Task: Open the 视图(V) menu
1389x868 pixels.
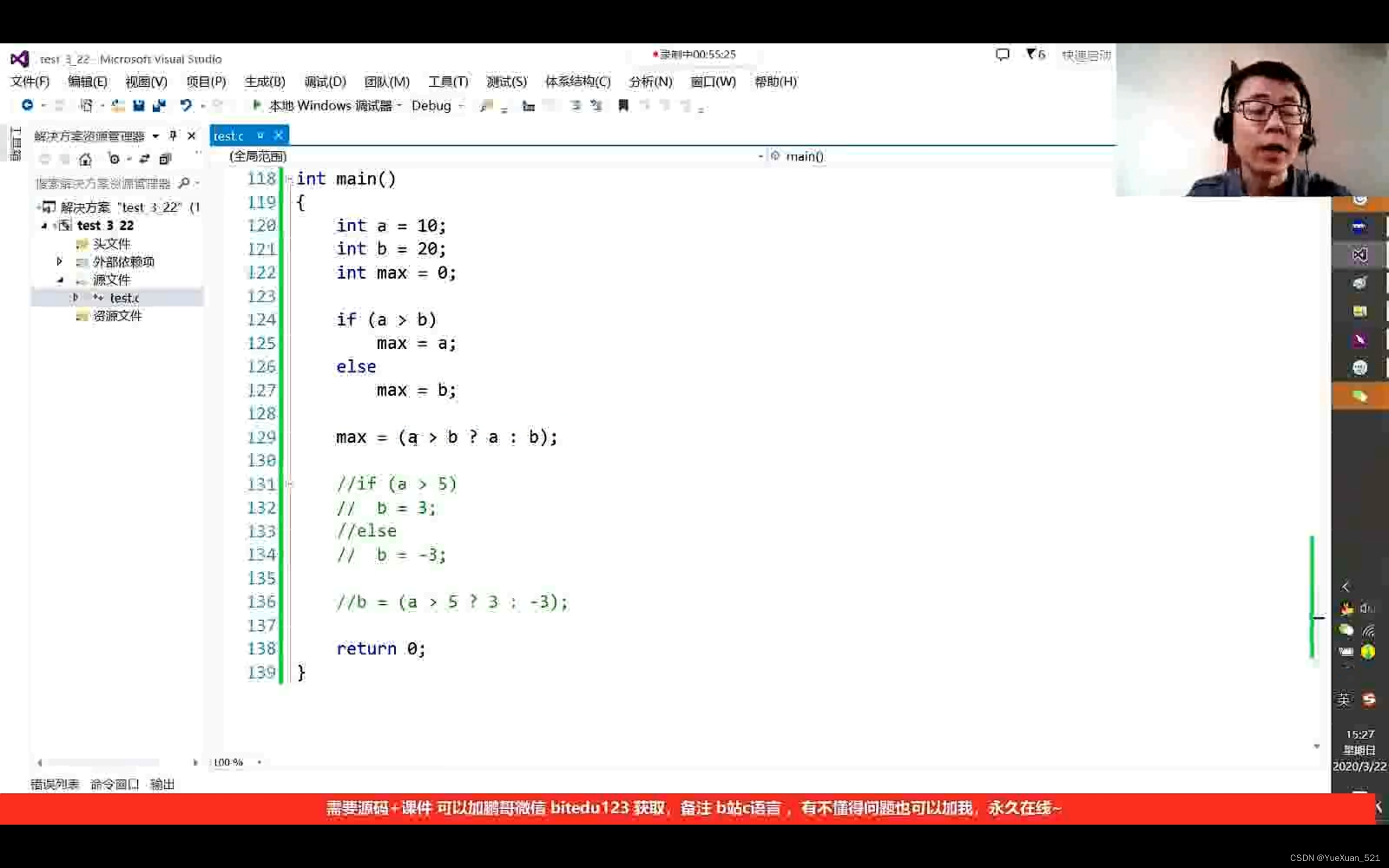Action: click(146, 81)
